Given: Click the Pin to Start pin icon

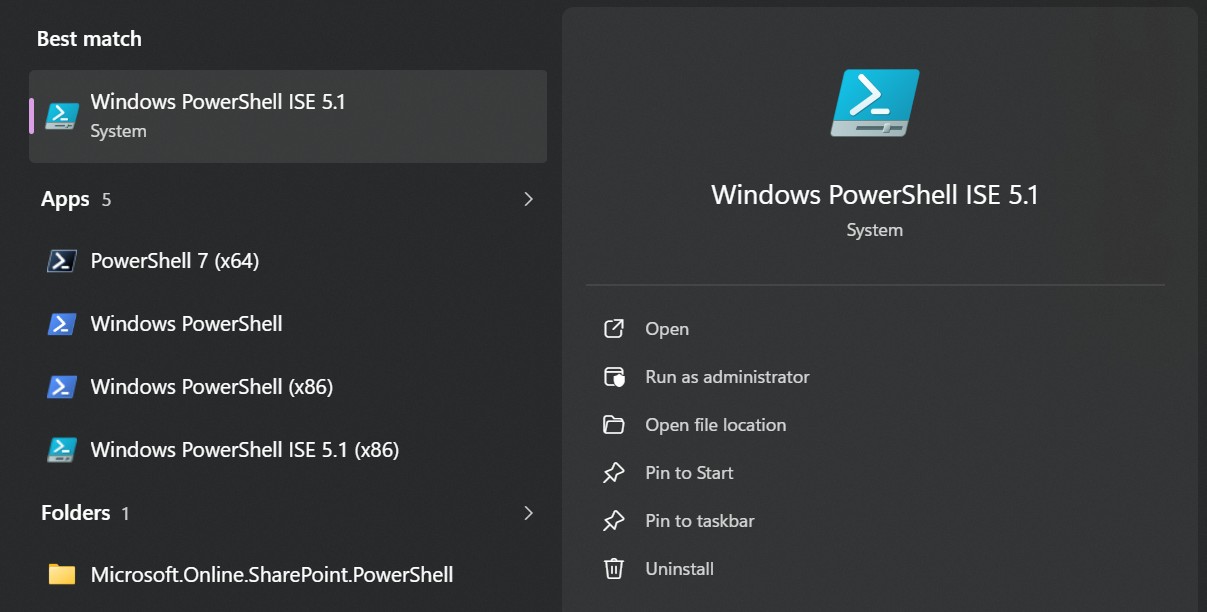Looking at the screenshot, I should [614, 473].
